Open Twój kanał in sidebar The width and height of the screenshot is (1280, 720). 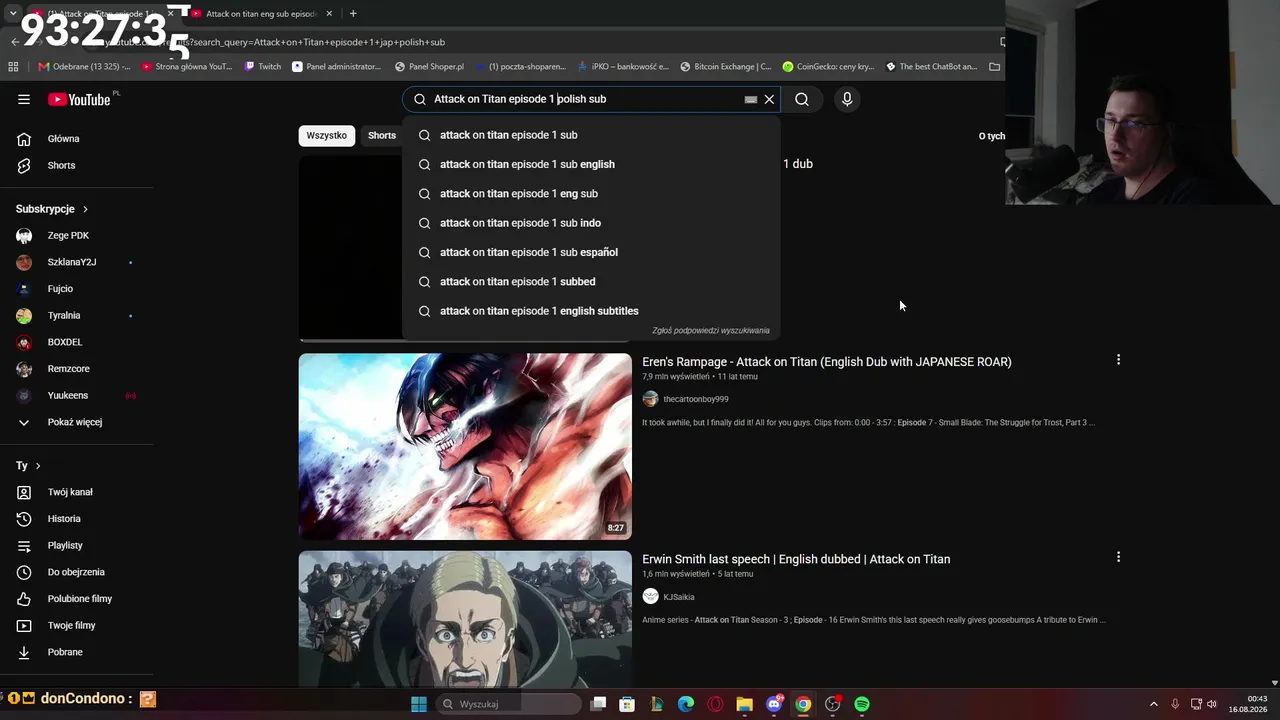(x=77, y=492)
